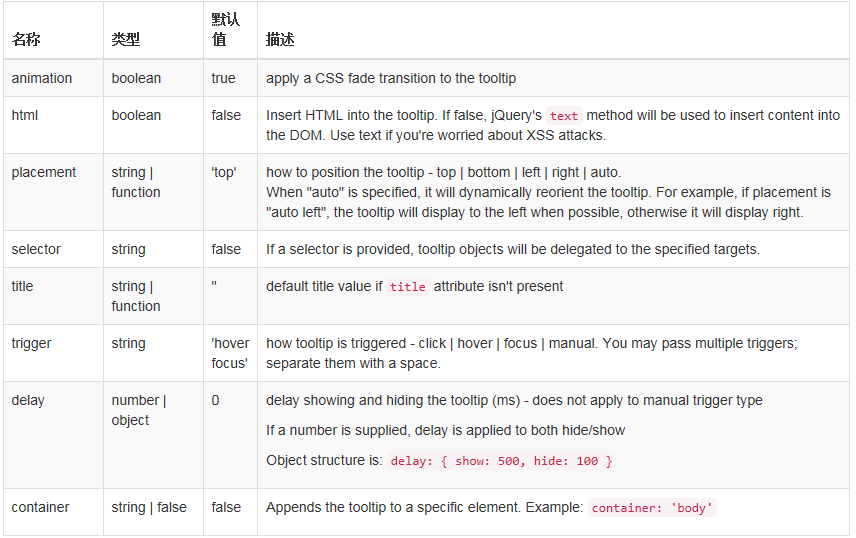Click the 'number | object' type cell
The image size is (856, 538).
click(x=139, y=410)
